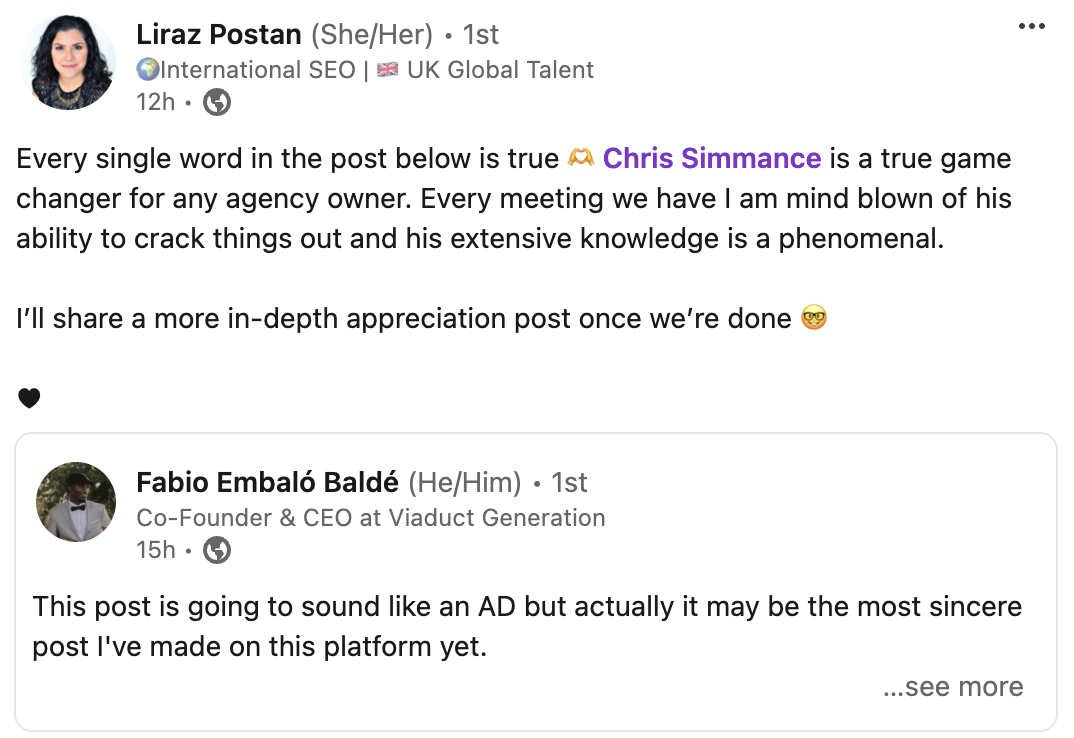Click the "Co-Founder & CEO at Viaduct Generation" headline

[x=370, y=517]
